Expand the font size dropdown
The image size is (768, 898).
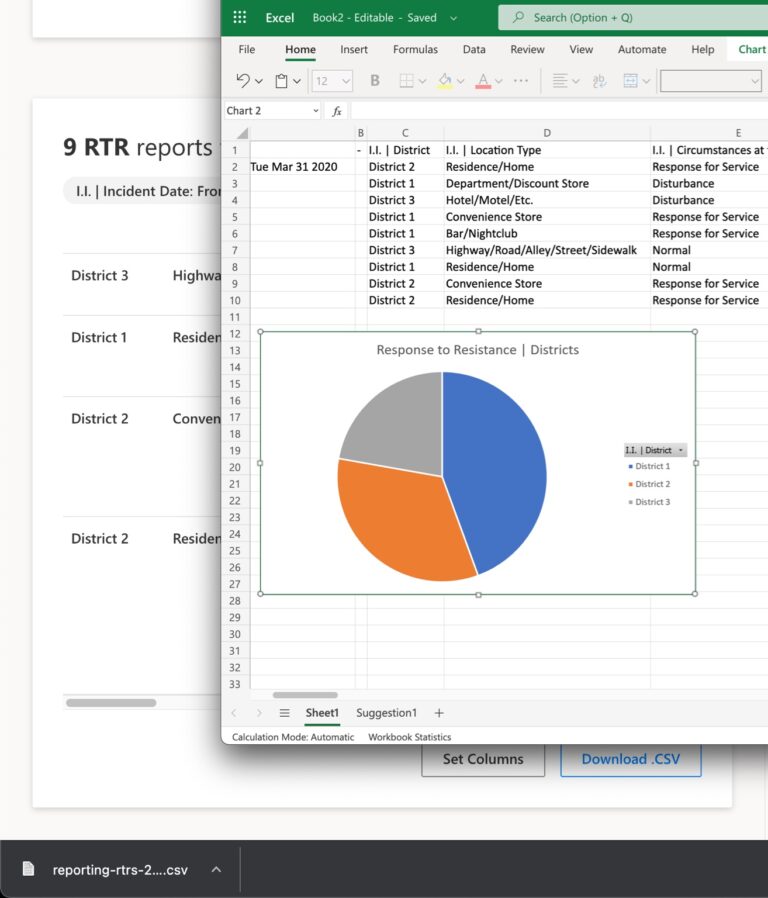[x=346, y=81]
